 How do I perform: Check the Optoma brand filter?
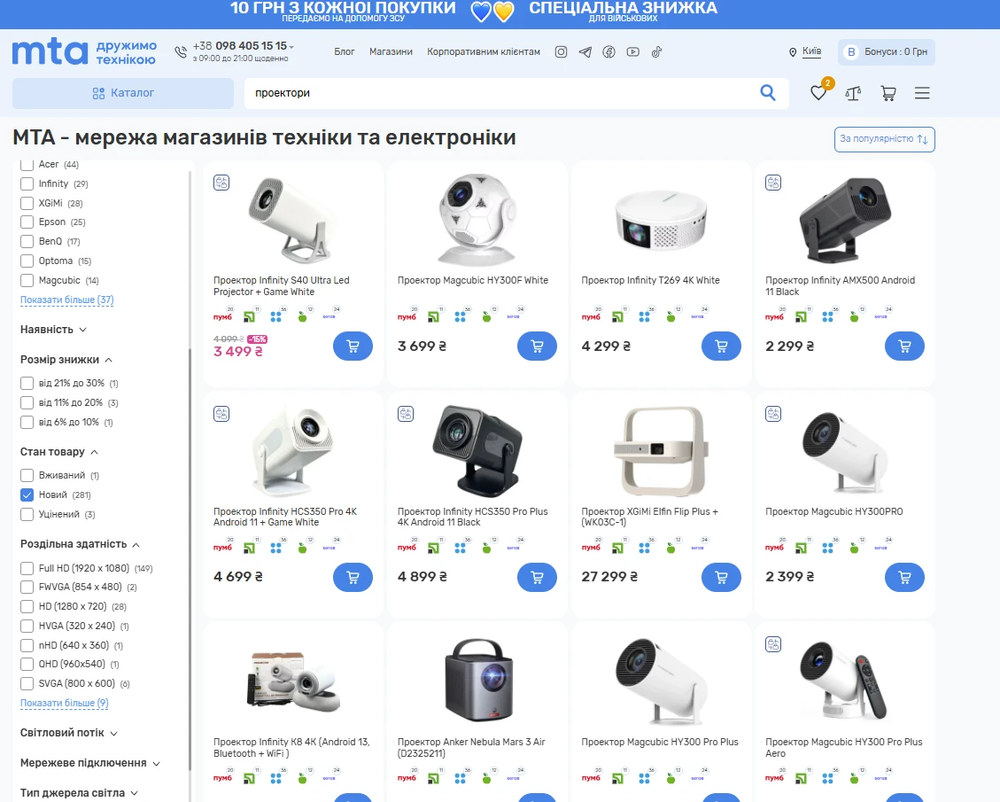click(27, 261)
